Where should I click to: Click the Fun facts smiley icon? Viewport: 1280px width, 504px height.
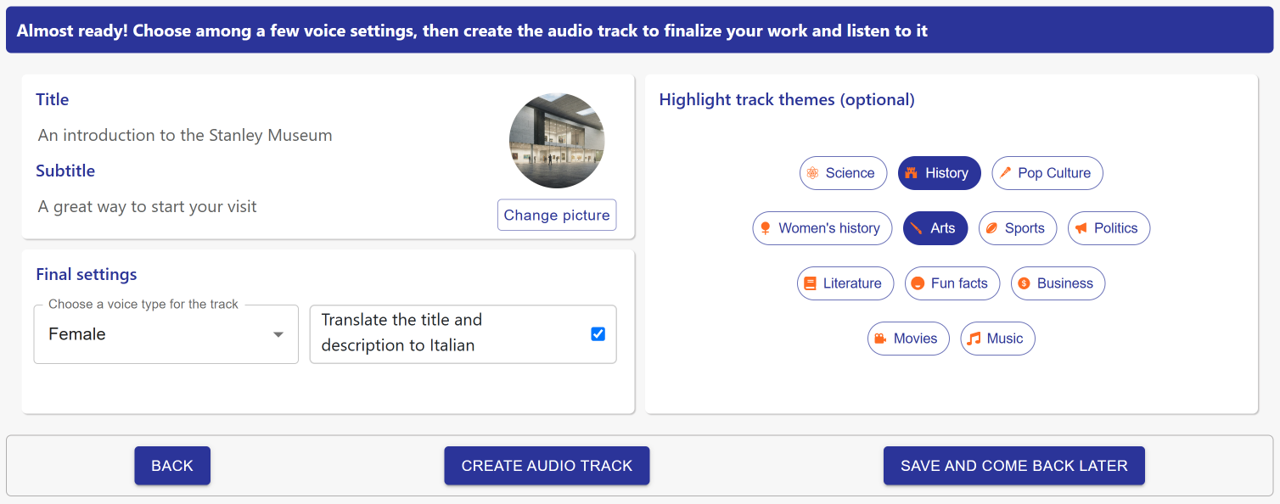918,283
